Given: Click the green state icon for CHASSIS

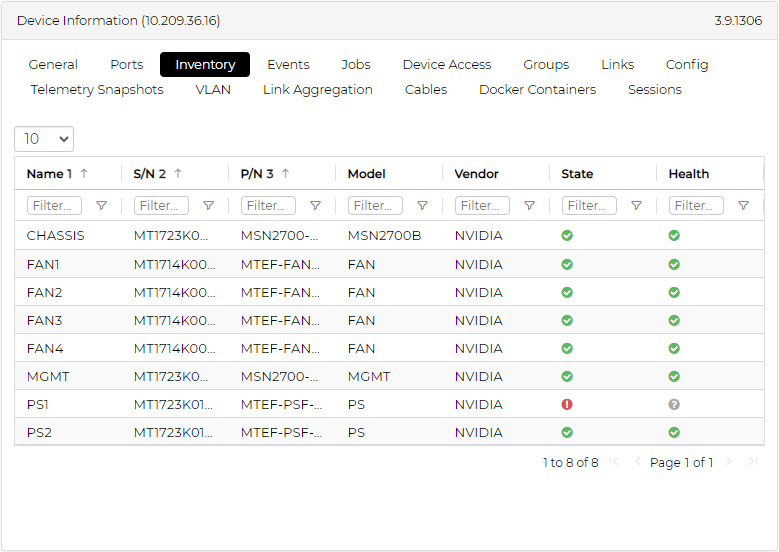Looking at the screenshot, I should pos(567,237).
